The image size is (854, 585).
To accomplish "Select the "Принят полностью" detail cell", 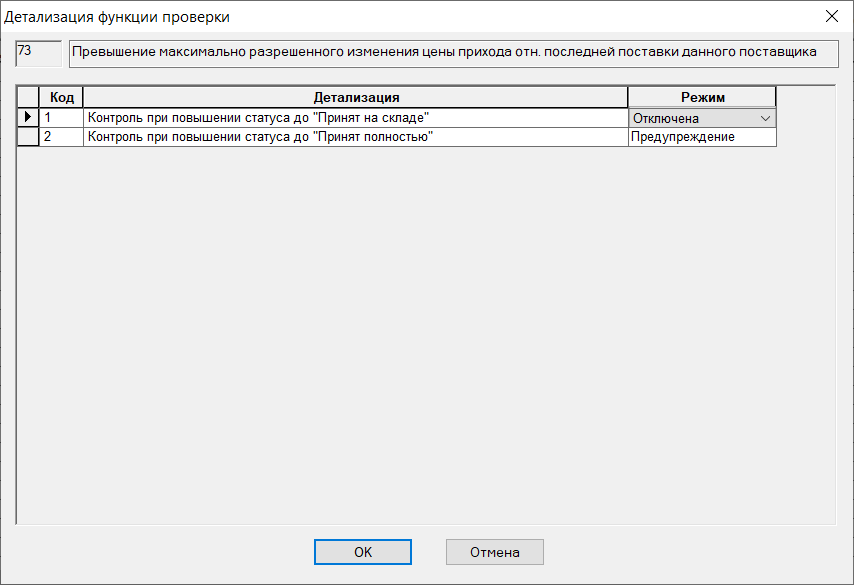I will (356, 137).
